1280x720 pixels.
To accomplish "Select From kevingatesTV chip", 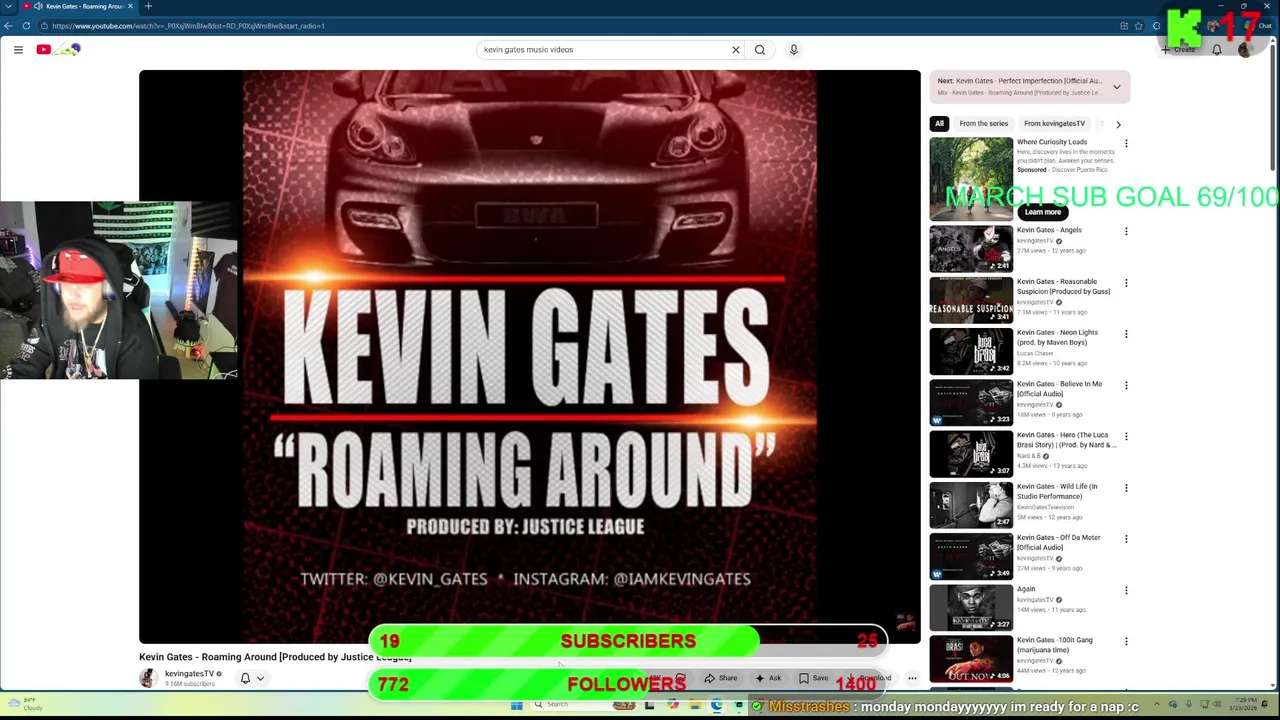I will click(1054, 124).
